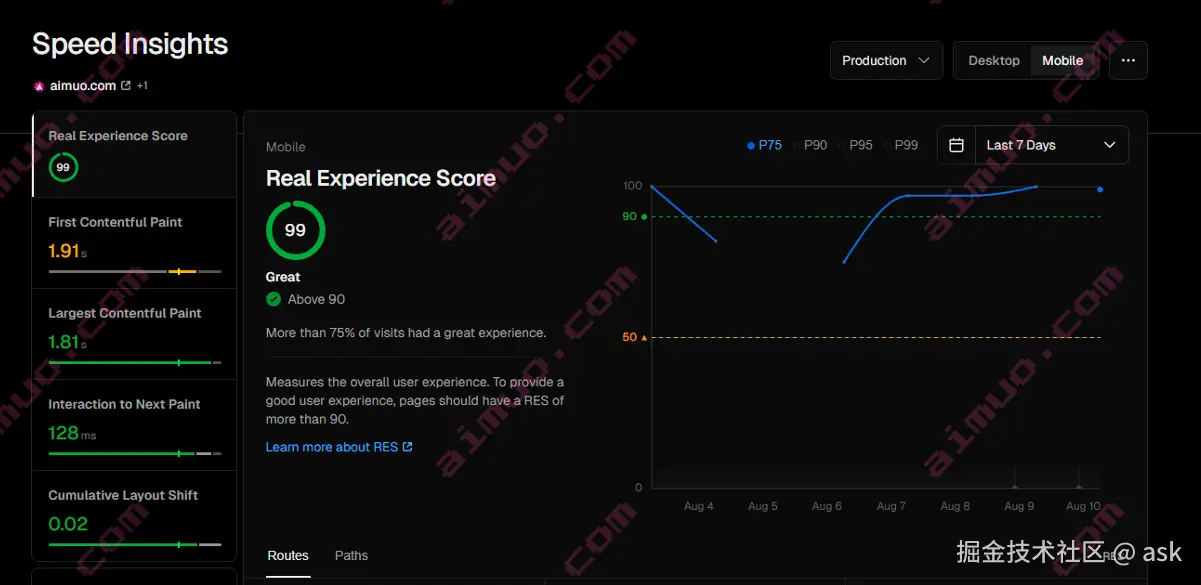Click the aimuo.com domain link
The width and height of the screenshot is (1201, 585).
(x=85, y=85)
